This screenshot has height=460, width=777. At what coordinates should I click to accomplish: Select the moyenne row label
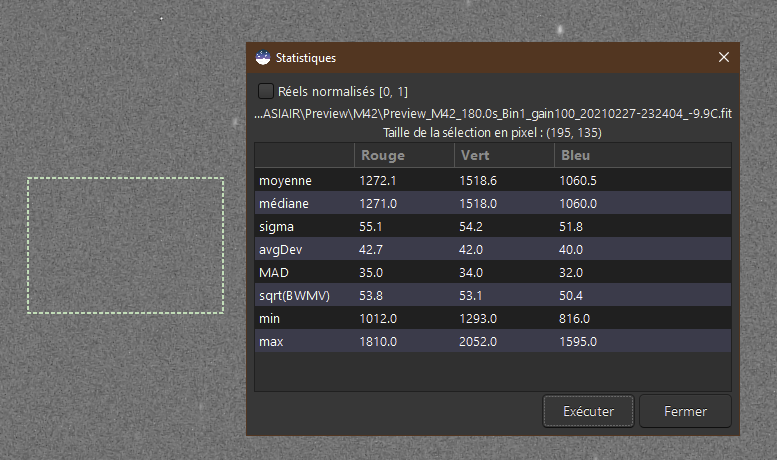pos(285,180)
